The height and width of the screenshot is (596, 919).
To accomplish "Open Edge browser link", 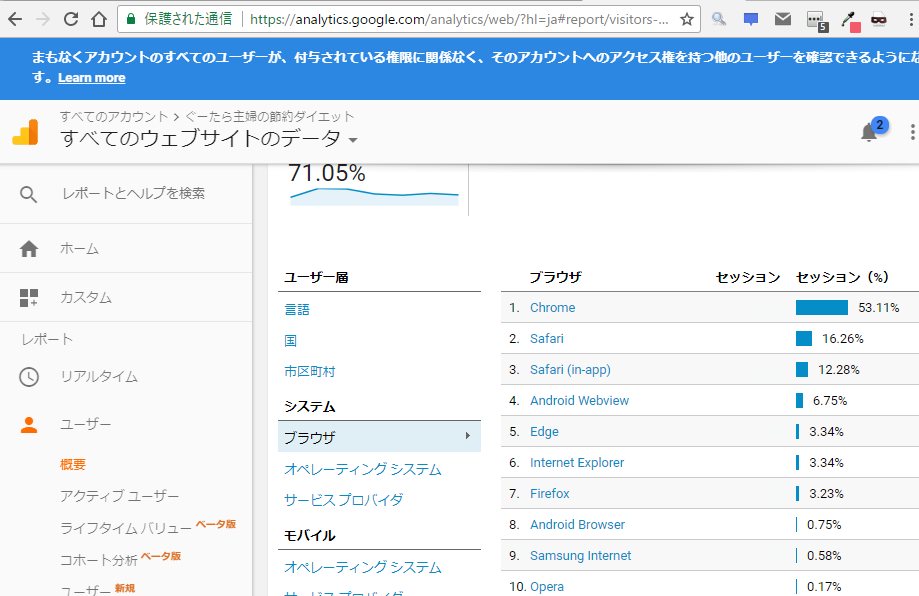I will (544, 431).
